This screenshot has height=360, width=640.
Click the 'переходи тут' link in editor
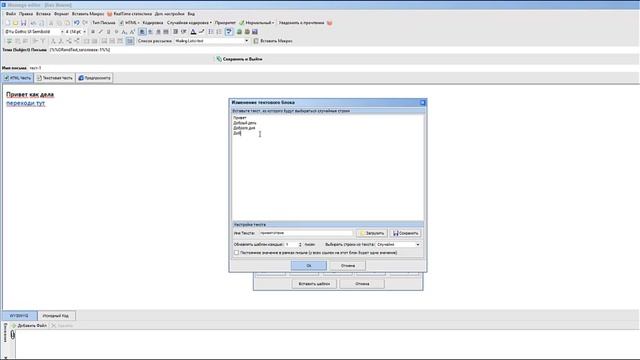[25, 103]
